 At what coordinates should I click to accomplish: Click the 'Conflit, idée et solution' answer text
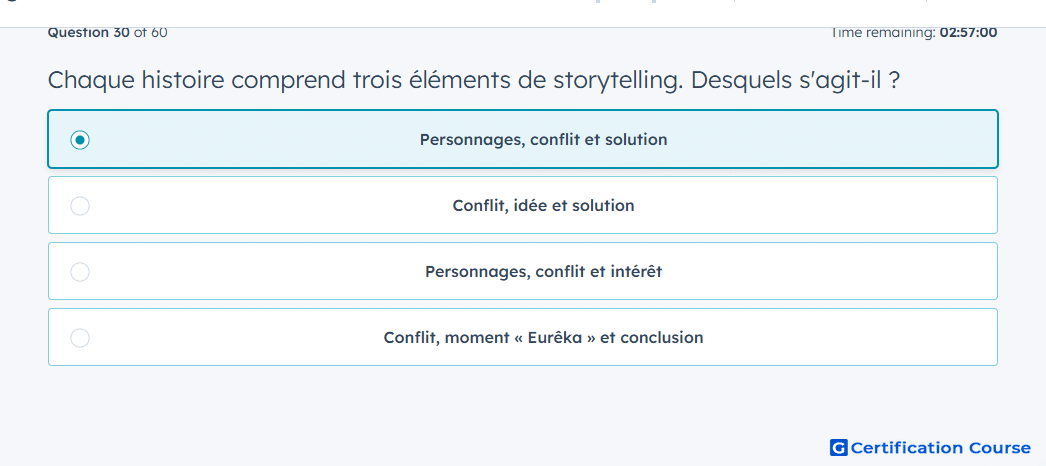click(543, 206)
